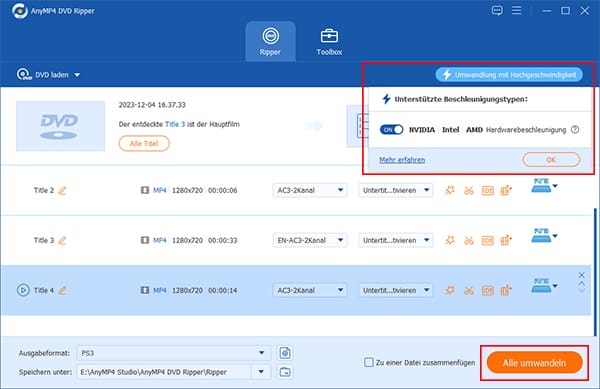The height and width of the screenshot is (389, 600).
Task: Rename Title 4 with pencil icon
Action: coord(62,290)
